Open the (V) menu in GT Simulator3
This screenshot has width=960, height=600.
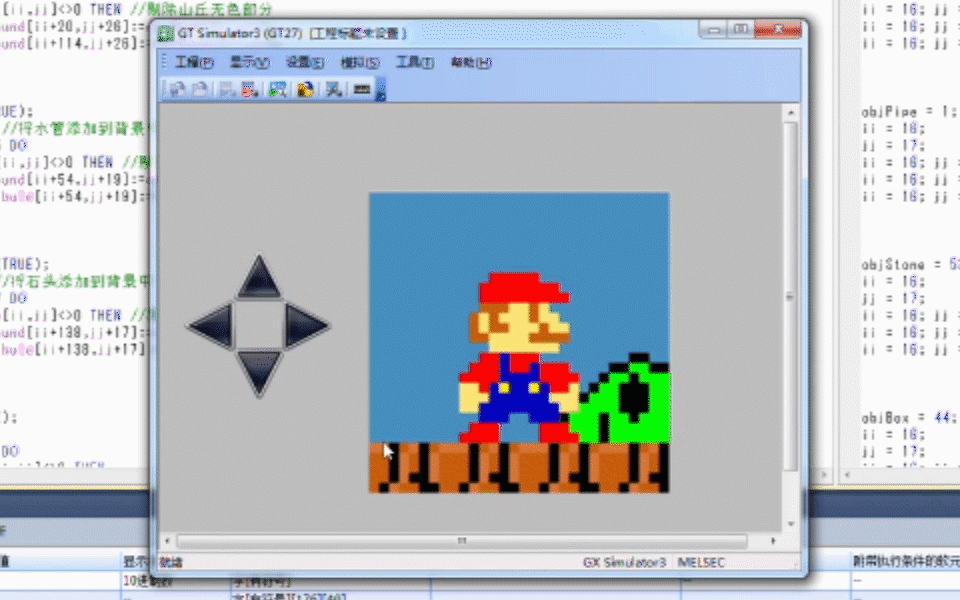[x=249, y=62]
